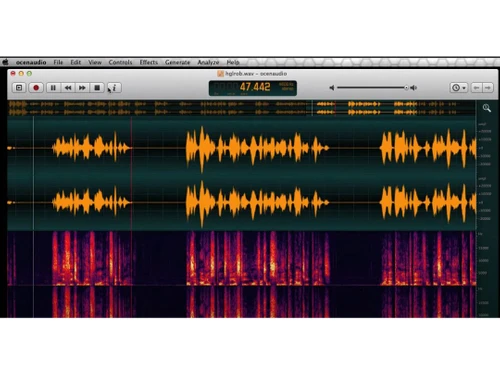Click the upper channel waveform
The height and width of the screenshot is (375, 500).
pos(242,148)
